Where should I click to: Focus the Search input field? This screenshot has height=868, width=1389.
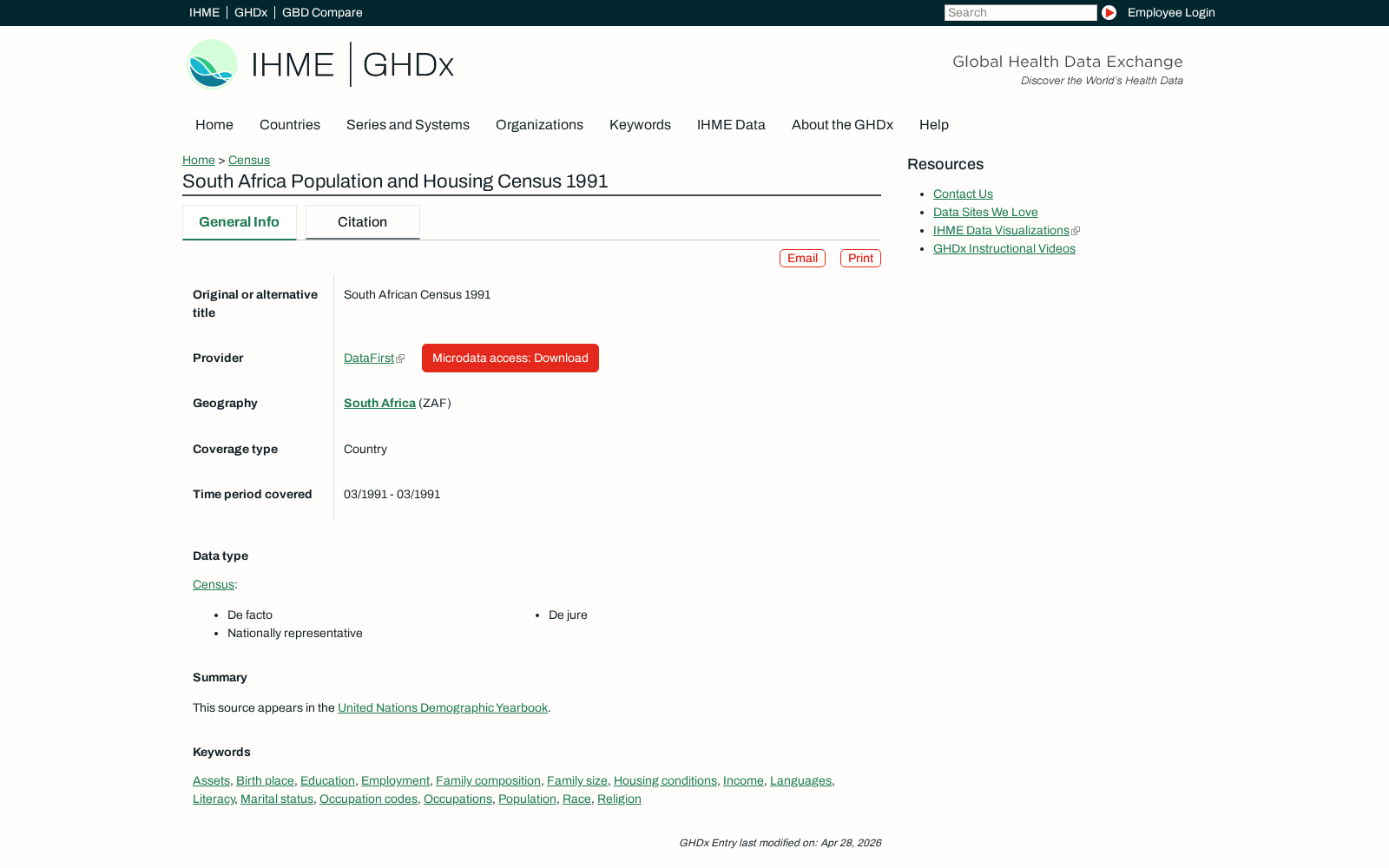point(1020,12)
